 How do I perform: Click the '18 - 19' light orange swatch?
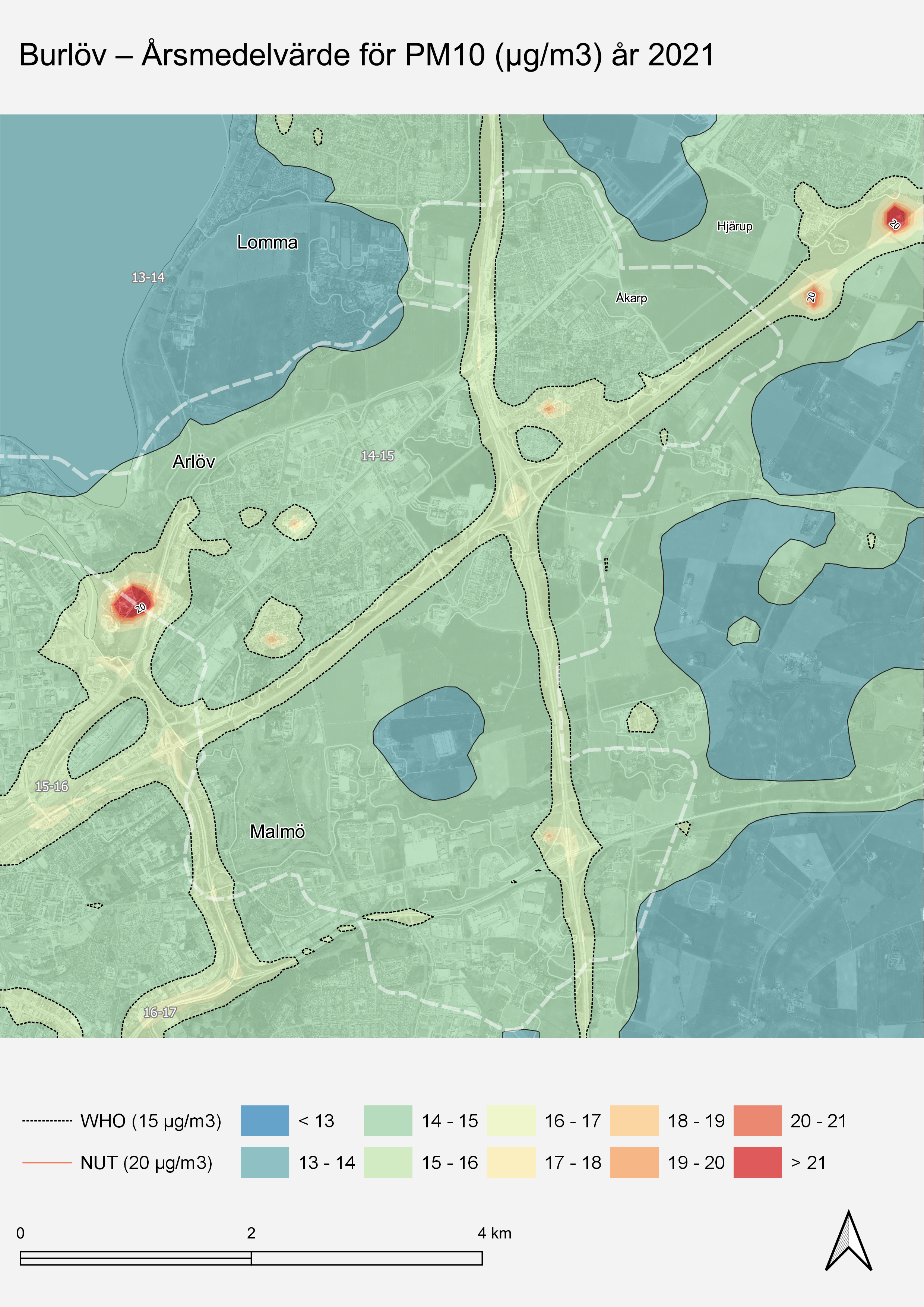[634, 1121]
